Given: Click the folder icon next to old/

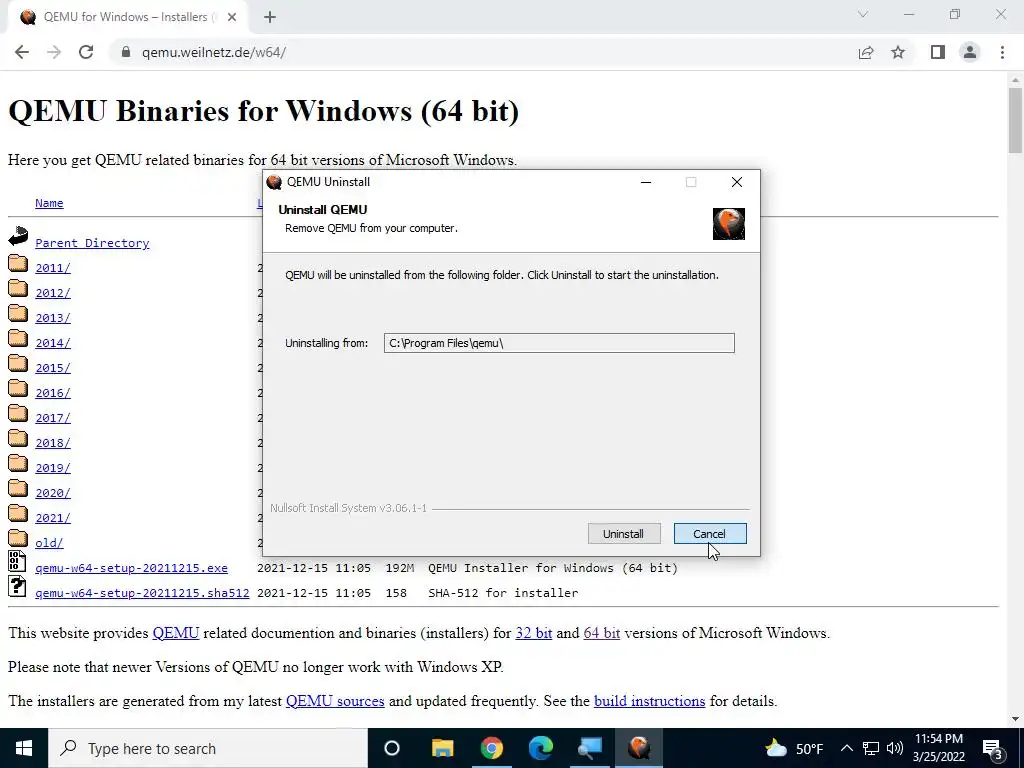Looking at the screenshot, I should click(x=18, y=538).
